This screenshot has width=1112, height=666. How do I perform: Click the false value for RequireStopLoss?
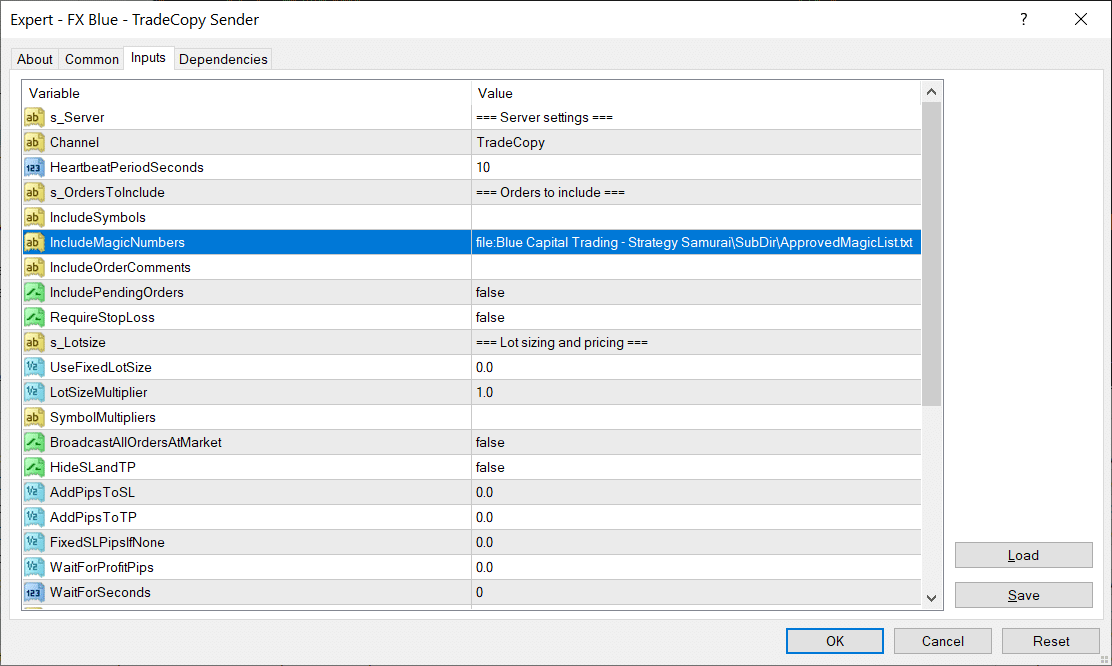(x=490, y=317)
